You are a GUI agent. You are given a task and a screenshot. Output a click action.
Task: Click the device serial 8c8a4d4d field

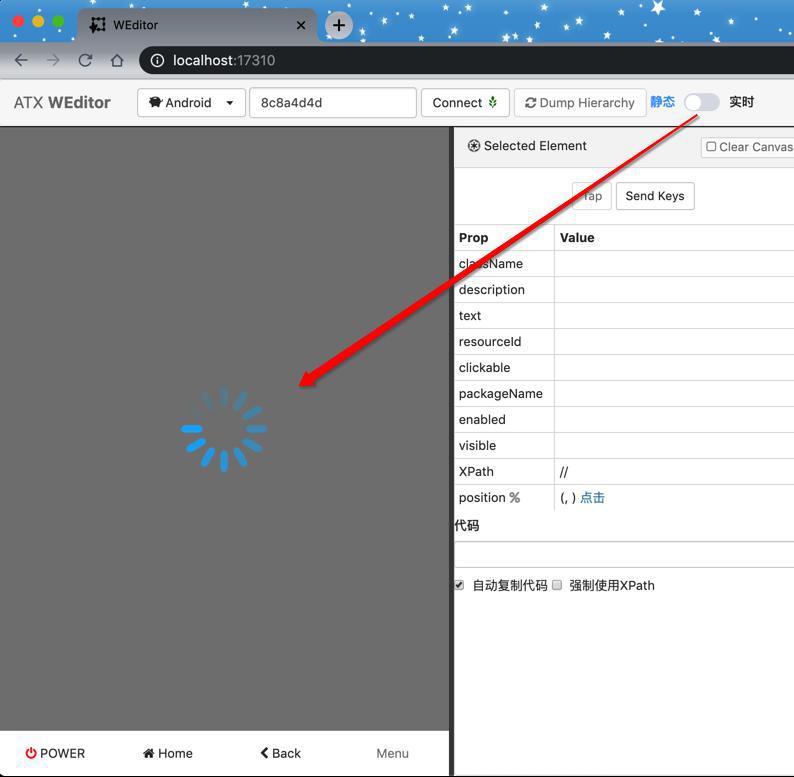tap(333, 103)
